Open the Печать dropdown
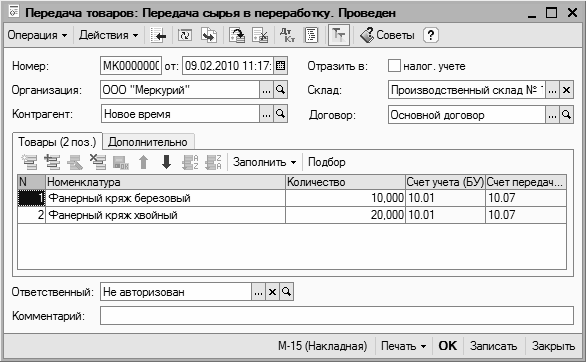Screen dimensions: 586x362 (403, 346)
